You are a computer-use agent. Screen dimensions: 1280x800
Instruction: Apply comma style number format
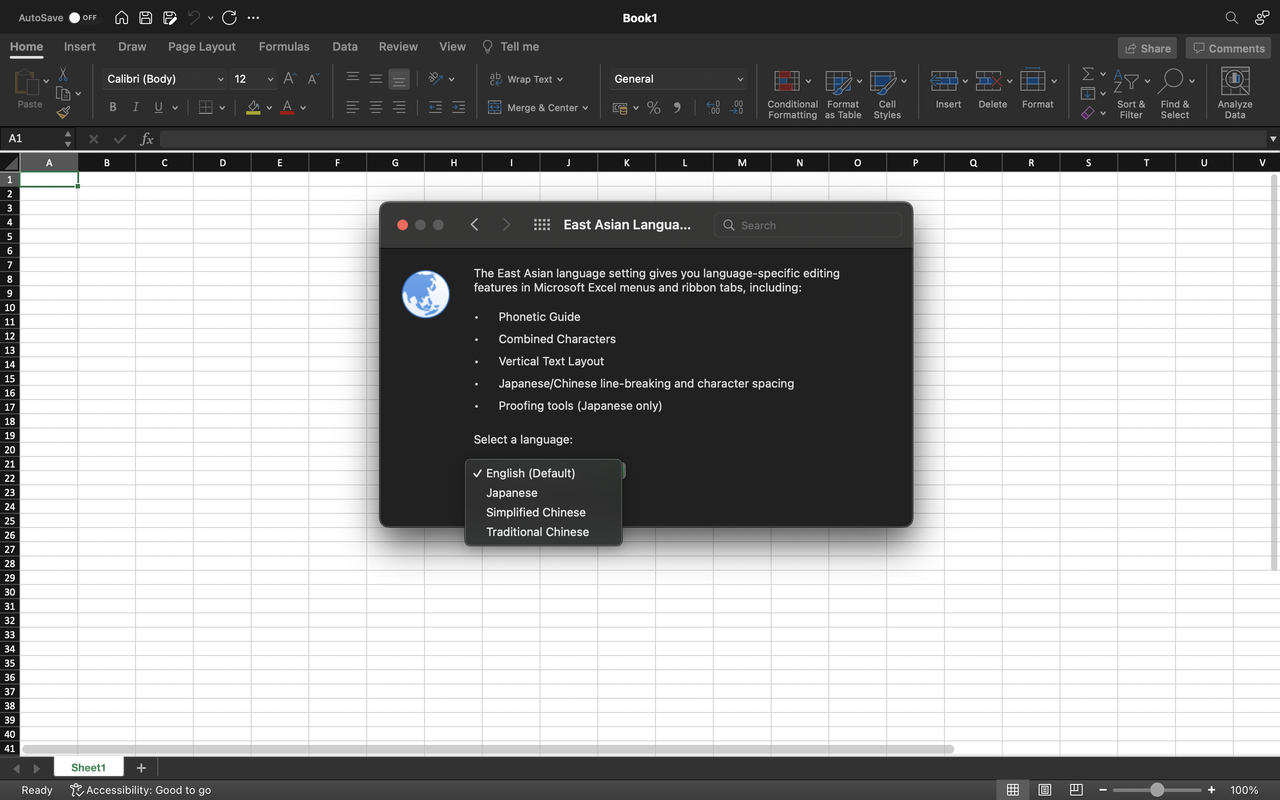click(677, 107)
